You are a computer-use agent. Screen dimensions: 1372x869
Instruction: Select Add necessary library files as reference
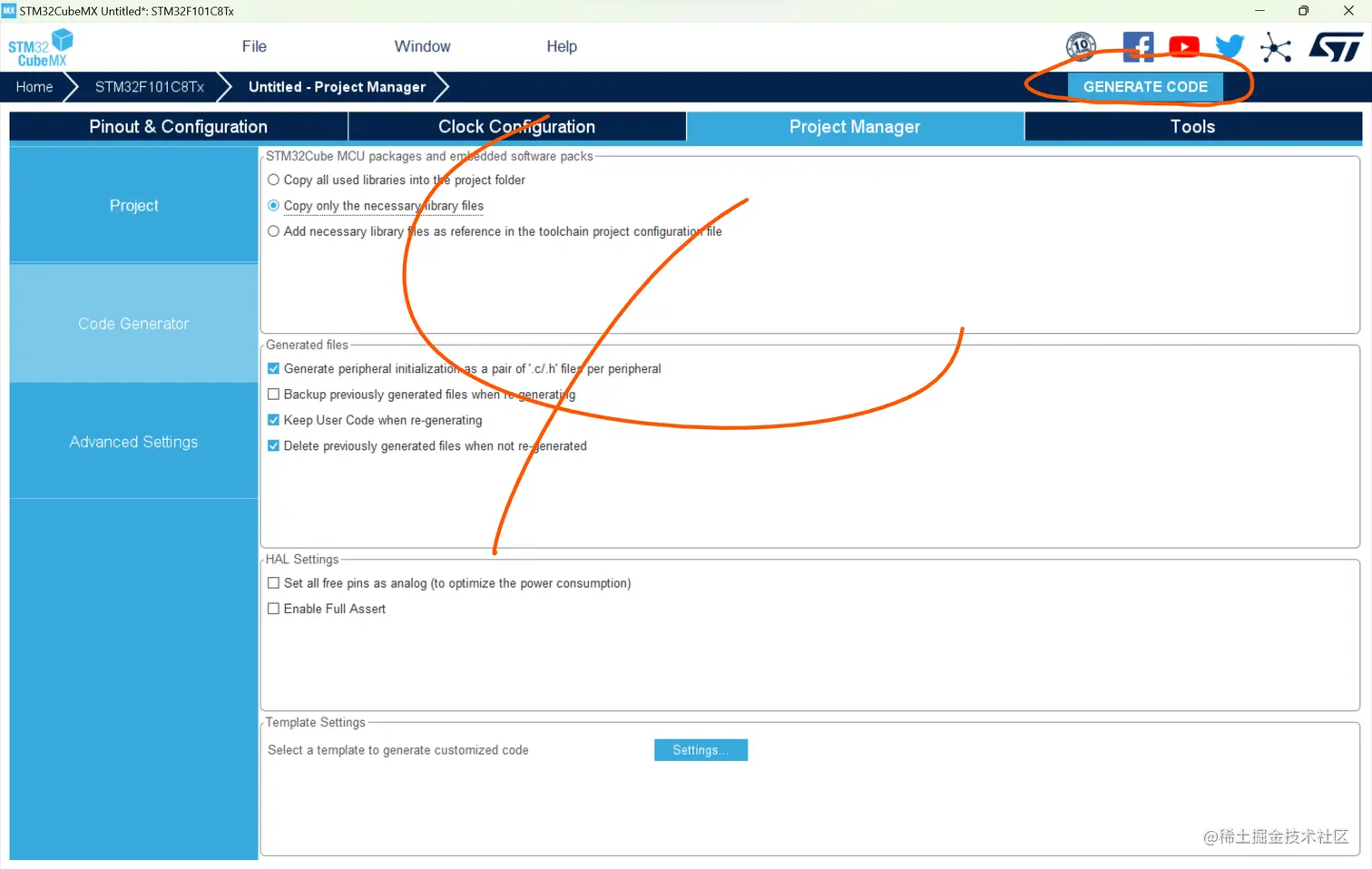[273, 231]
